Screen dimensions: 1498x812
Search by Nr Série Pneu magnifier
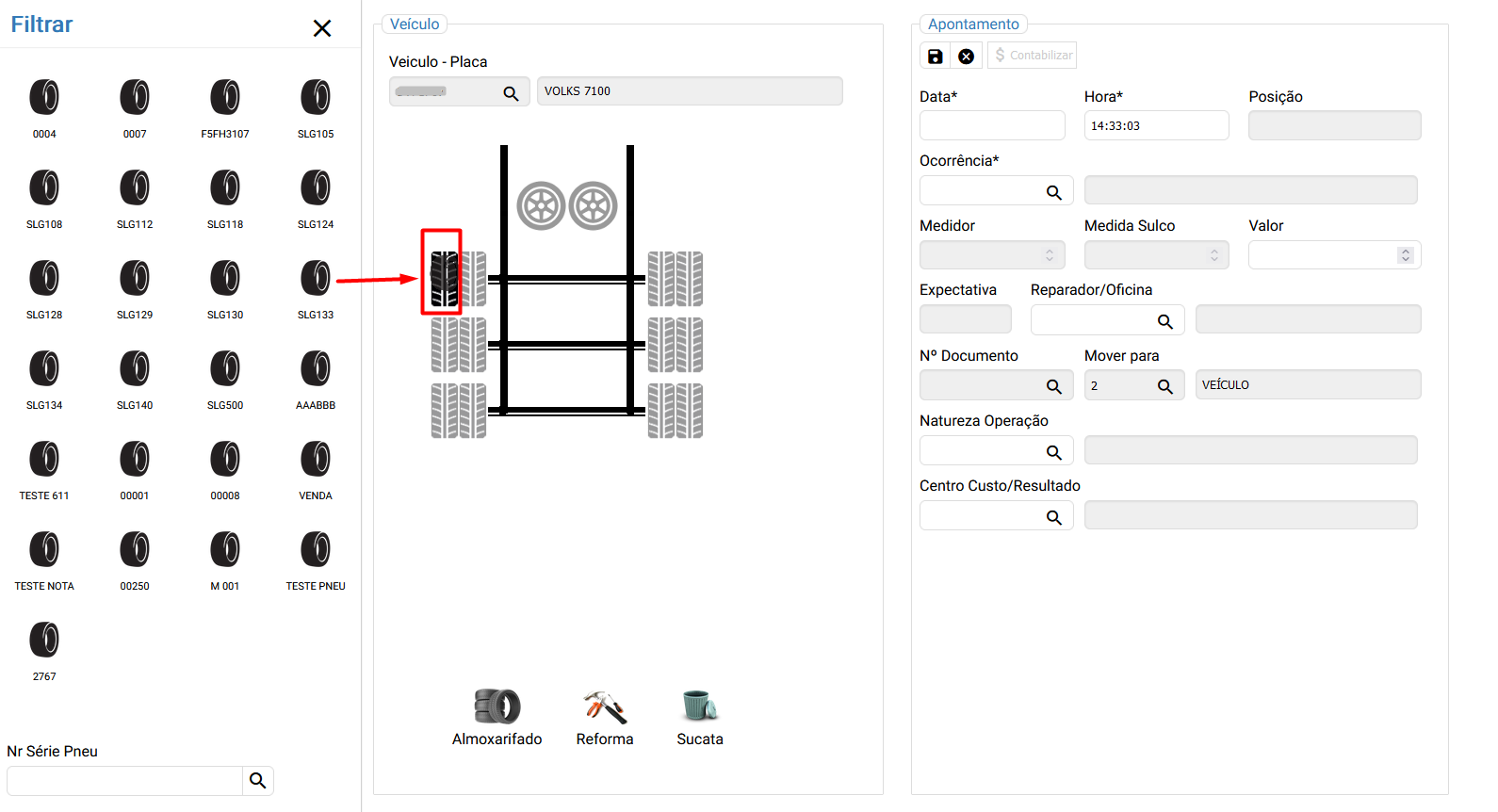(257, 780)
